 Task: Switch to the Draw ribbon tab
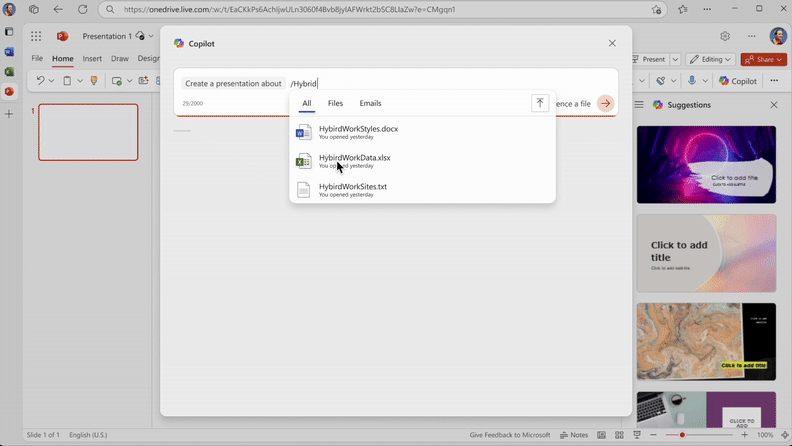coord(120,59)
